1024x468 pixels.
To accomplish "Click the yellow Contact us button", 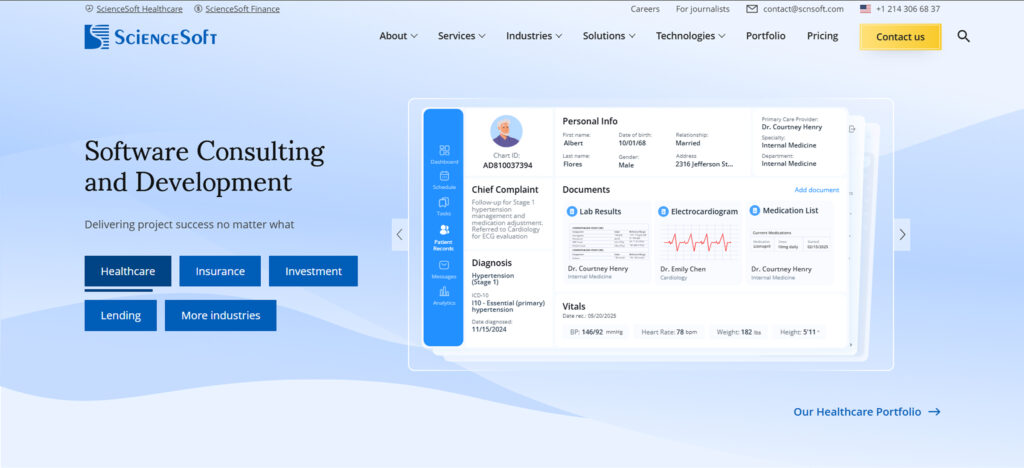I will pyautogui.click(x=900, y=37).
